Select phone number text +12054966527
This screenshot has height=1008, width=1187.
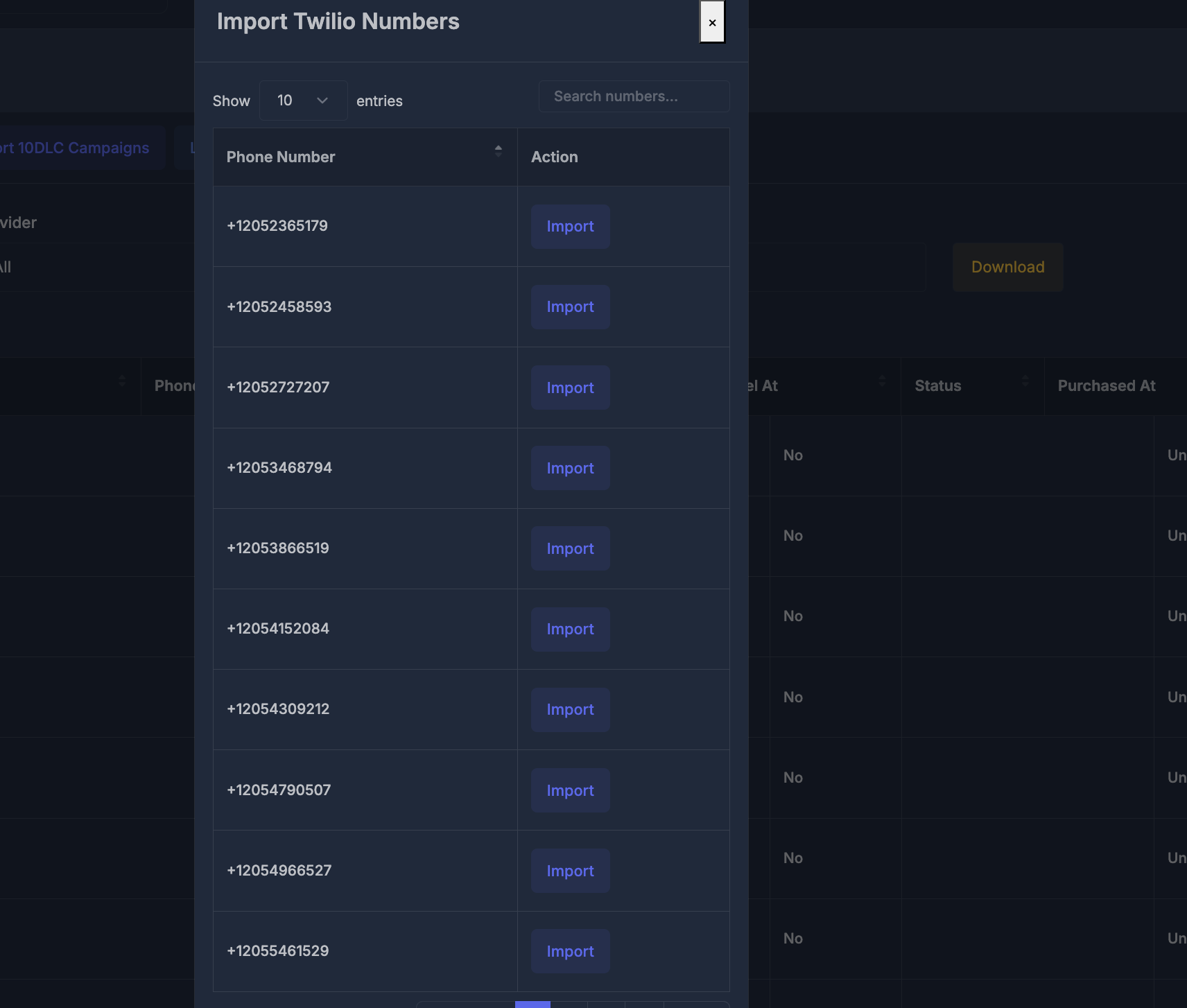tap(279, 871)
